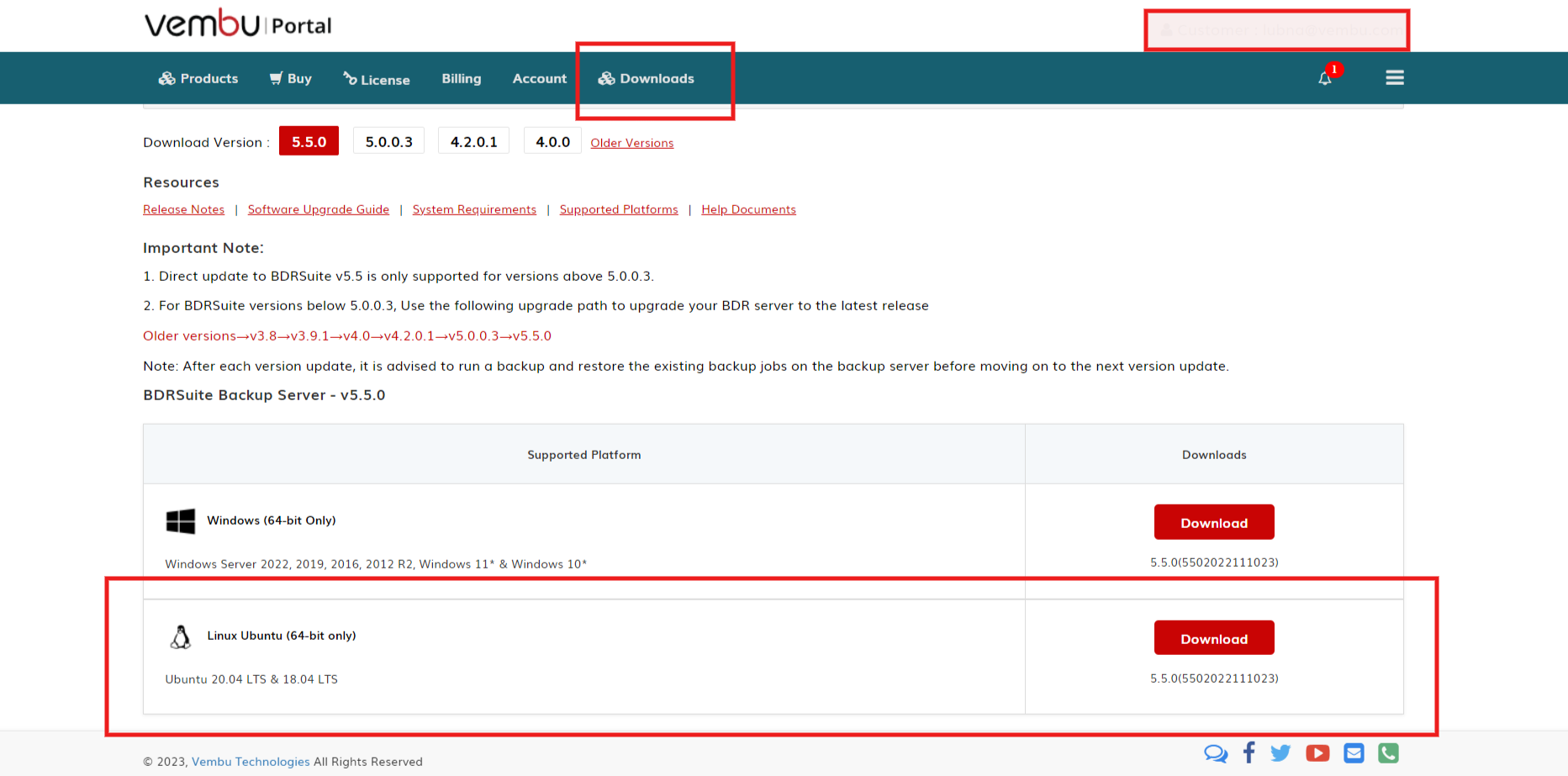Click the phone icon in footer
Screen dimensions: 1568x776
point(1388,753)
